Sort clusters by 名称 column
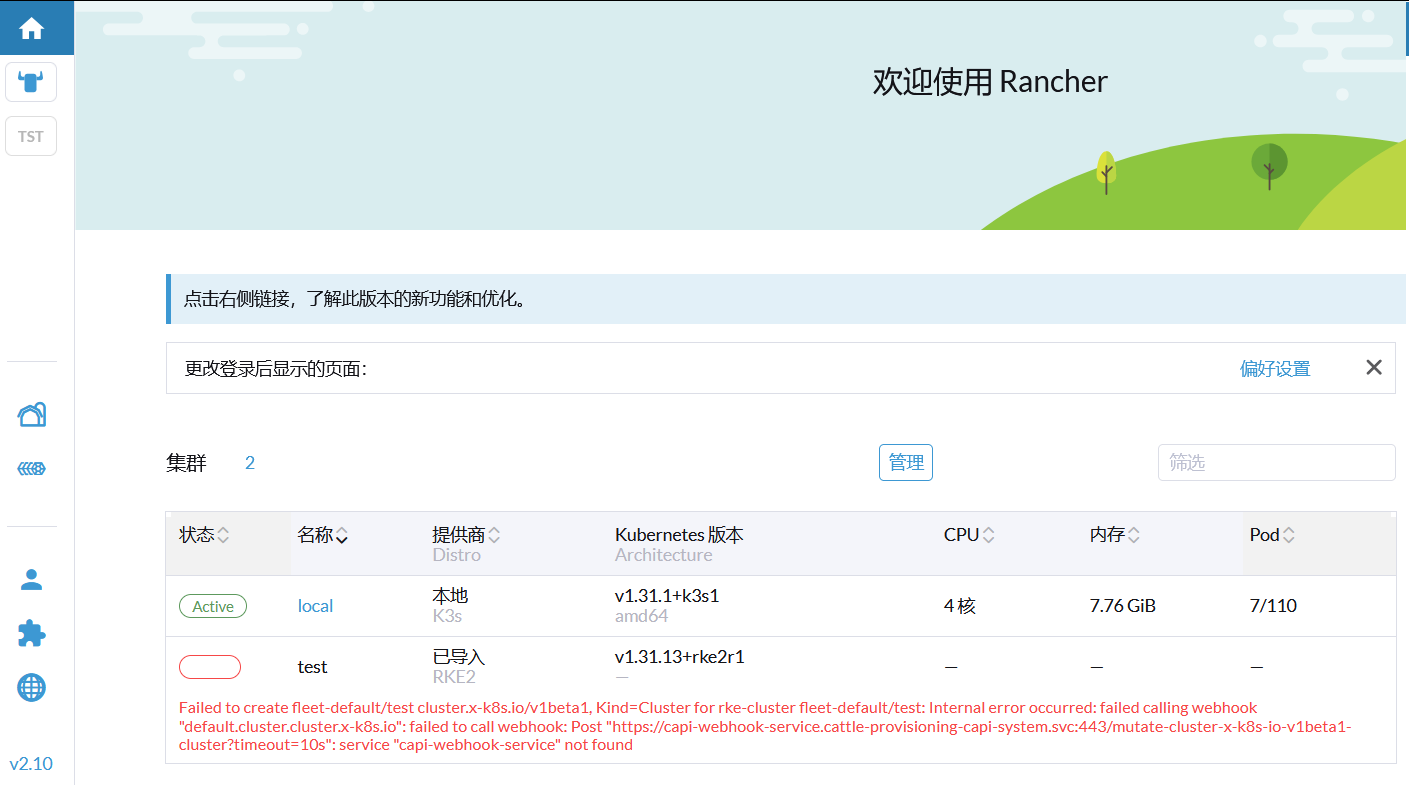The width and height of the screenshot is (1409, 785). [x=322, y=536]
